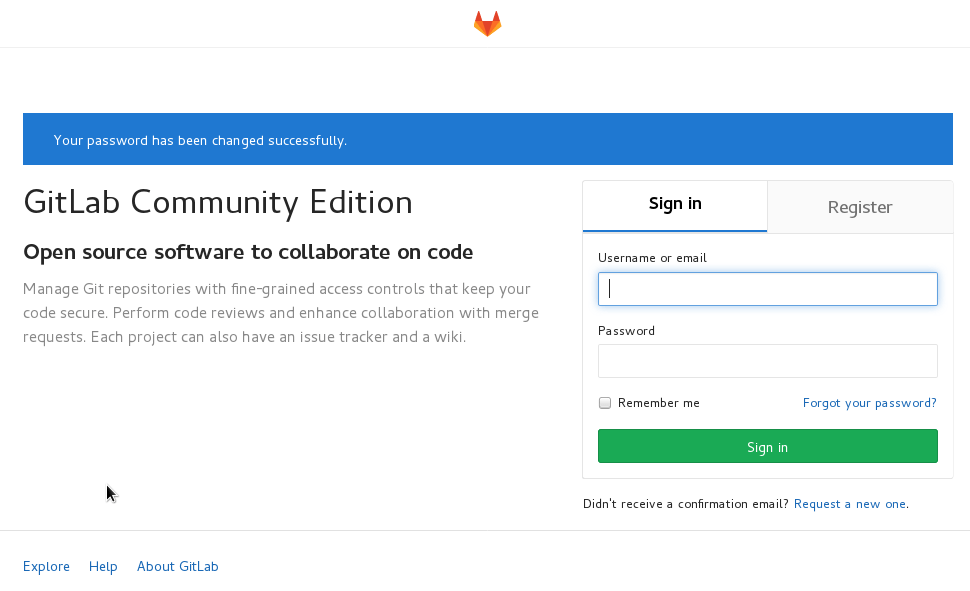Open the Help footer link
Screen dimensions: 970x591
[x=103, y=566]
